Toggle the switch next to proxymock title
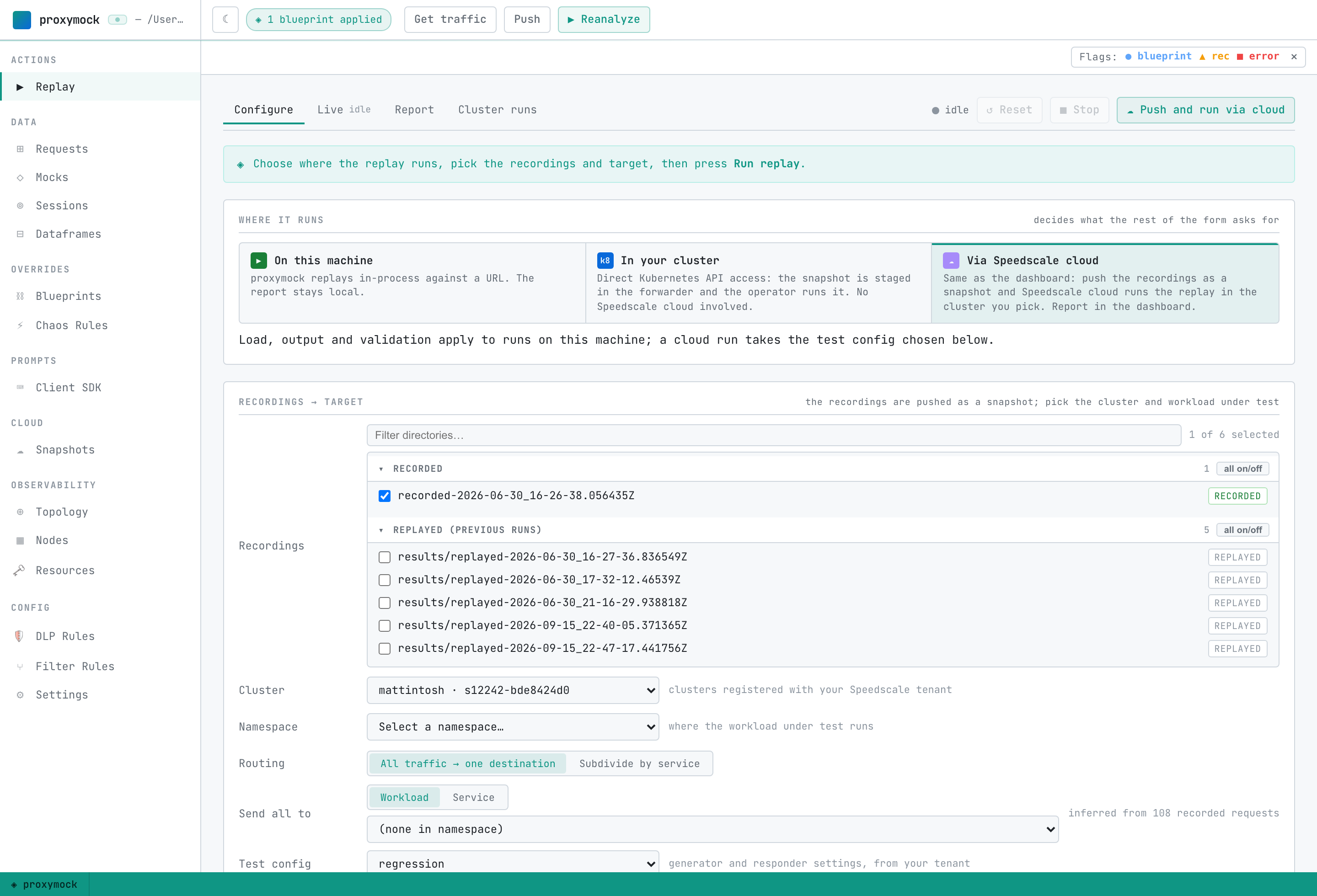 [118, 20]
